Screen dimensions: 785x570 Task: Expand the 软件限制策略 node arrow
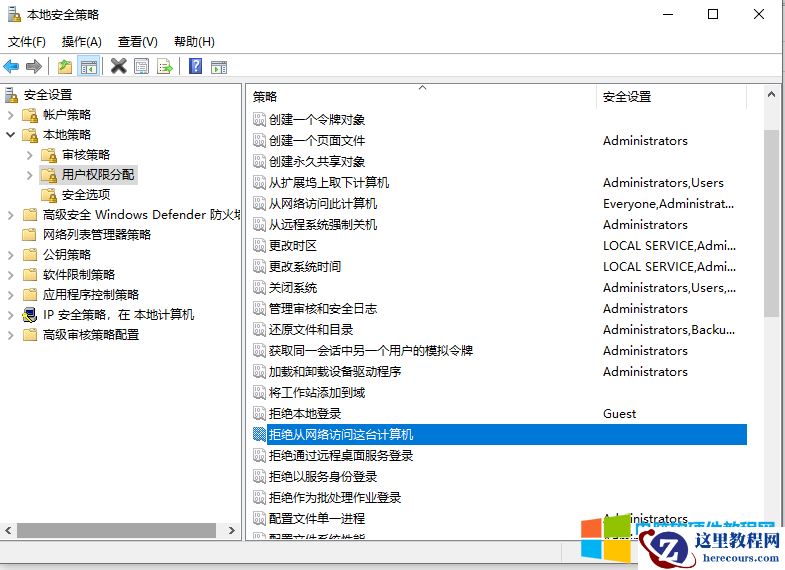click(11, 275)
